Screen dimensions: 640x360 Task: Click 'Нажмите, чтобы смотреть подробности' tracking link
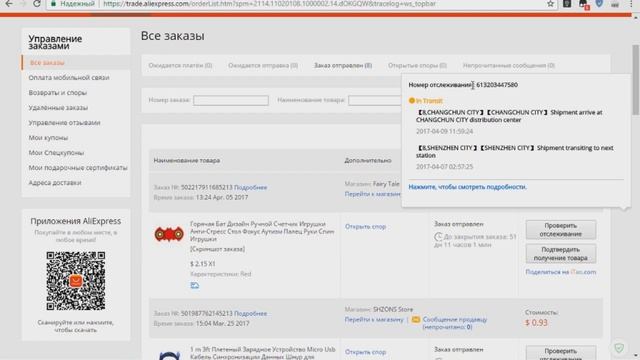(467, 187)
